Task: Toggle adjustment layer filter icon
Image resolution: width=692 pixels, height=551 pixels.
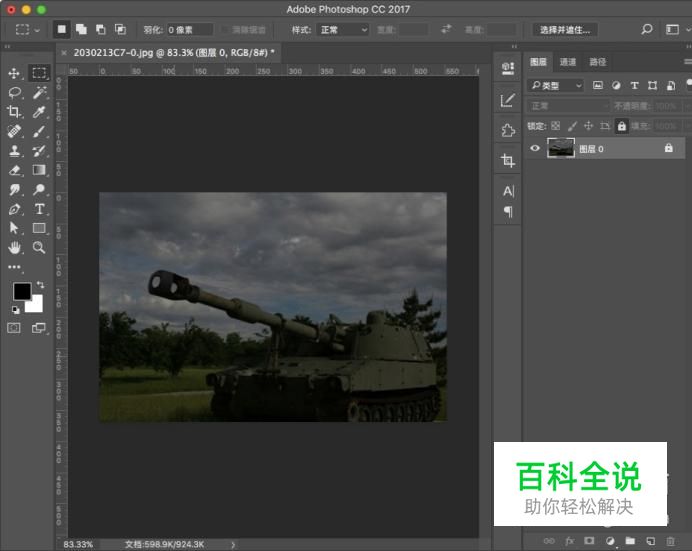Action: tap(616, 85)
